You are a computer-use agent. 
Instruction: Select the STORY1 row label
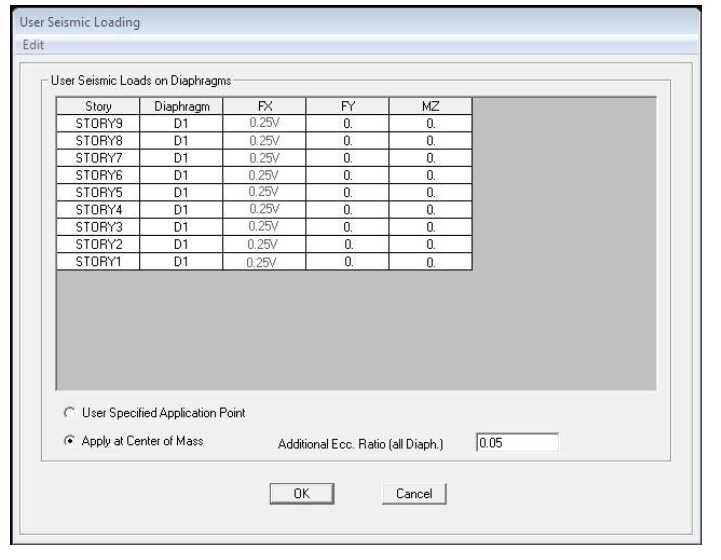tap(98, 262)
